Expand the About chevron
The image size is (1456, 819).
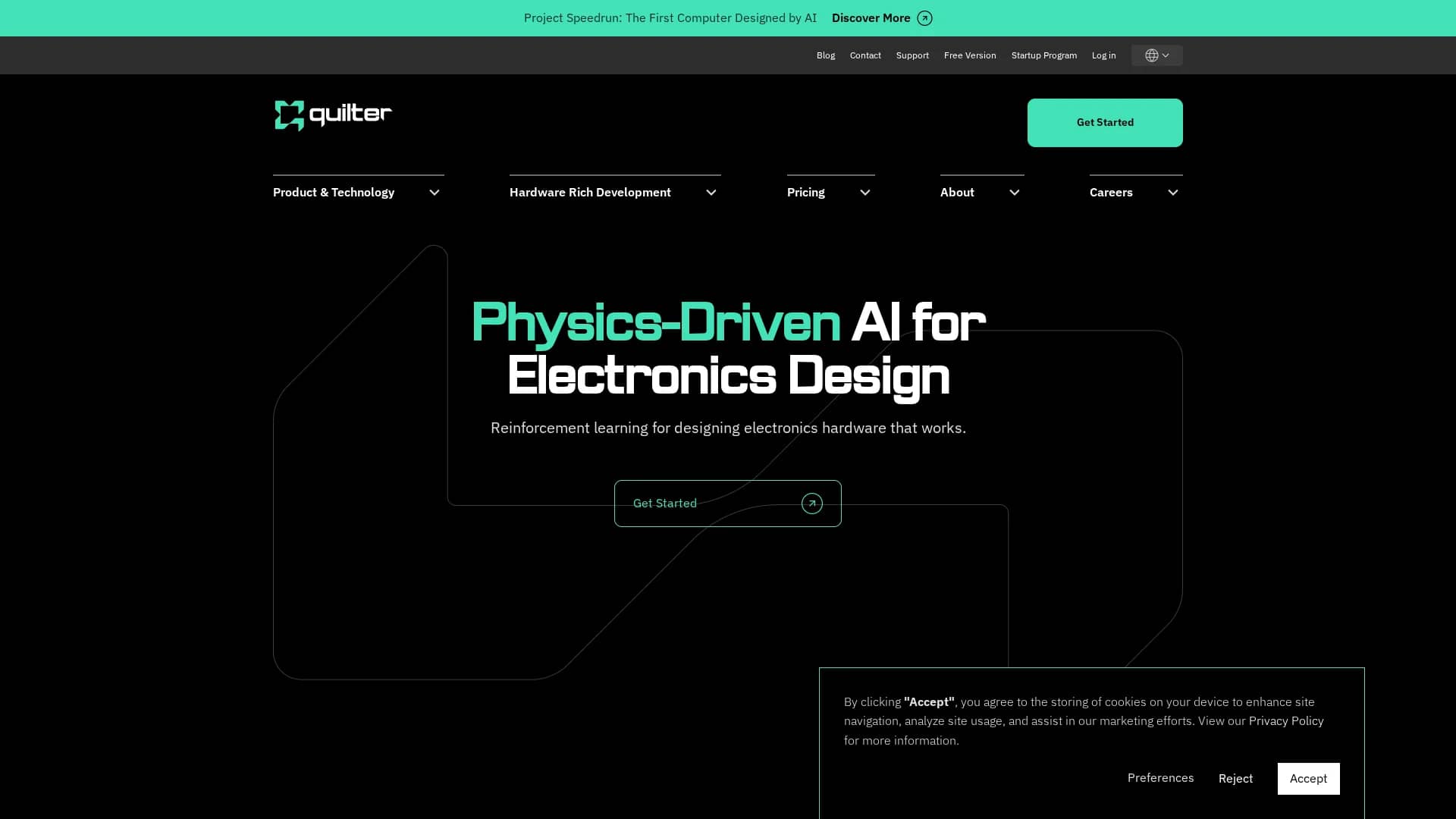[x=1015, y=193]
